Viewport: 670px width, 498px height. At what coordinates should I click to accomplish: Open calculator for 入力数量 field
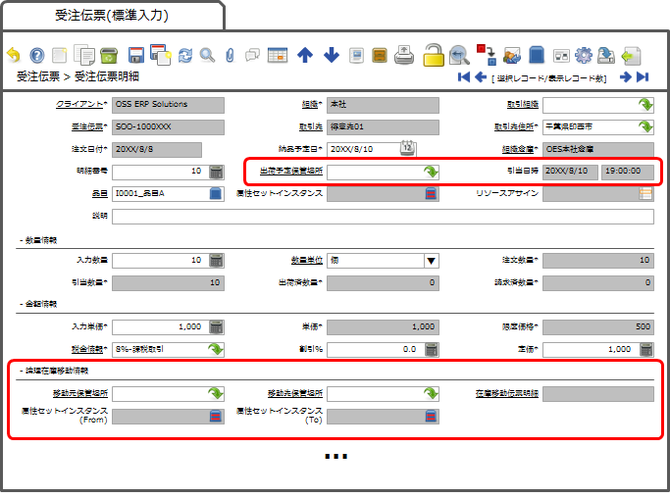click(x=216, y=260)
